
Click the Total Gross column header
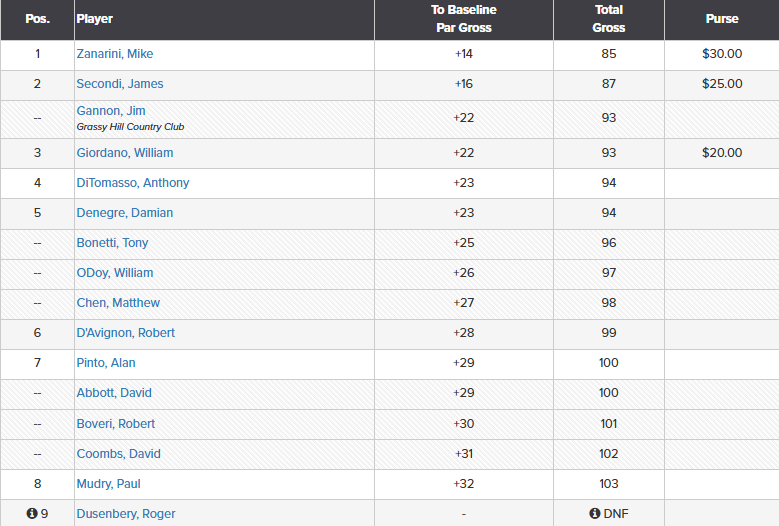608,19
